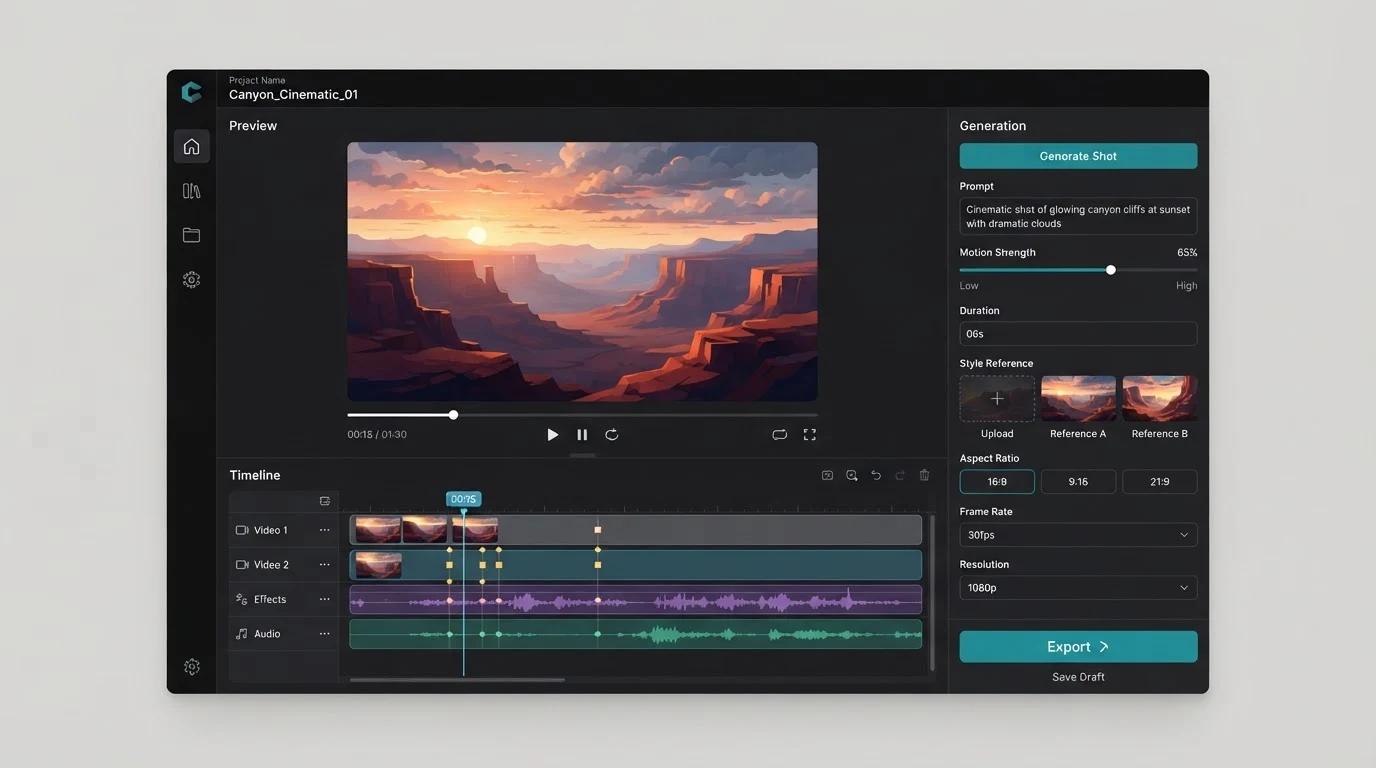
Task: Go to Home in the sidebar
Action: coord(192,147)
